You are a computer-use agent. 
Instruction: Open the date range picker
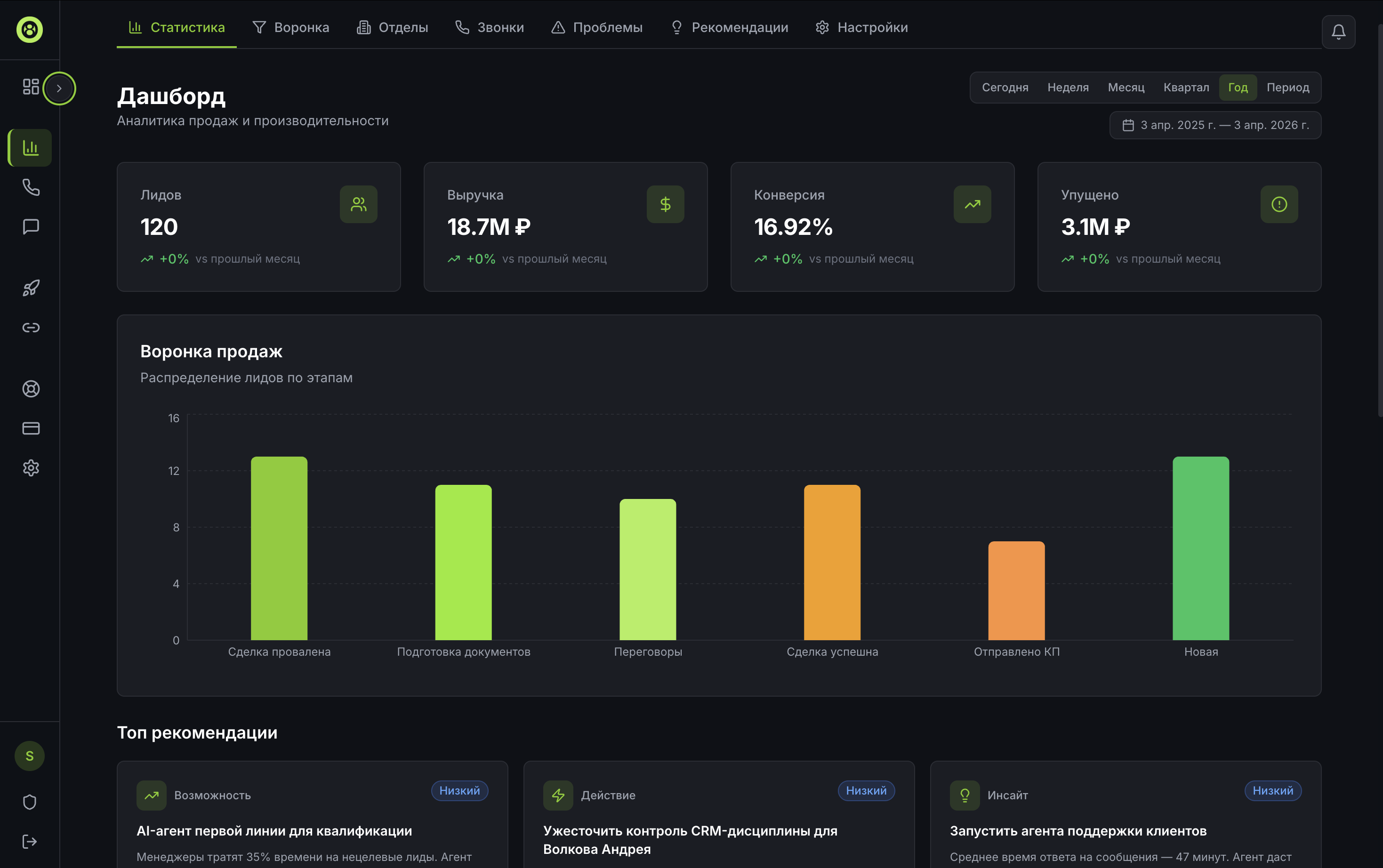(x=1215, y=125)
